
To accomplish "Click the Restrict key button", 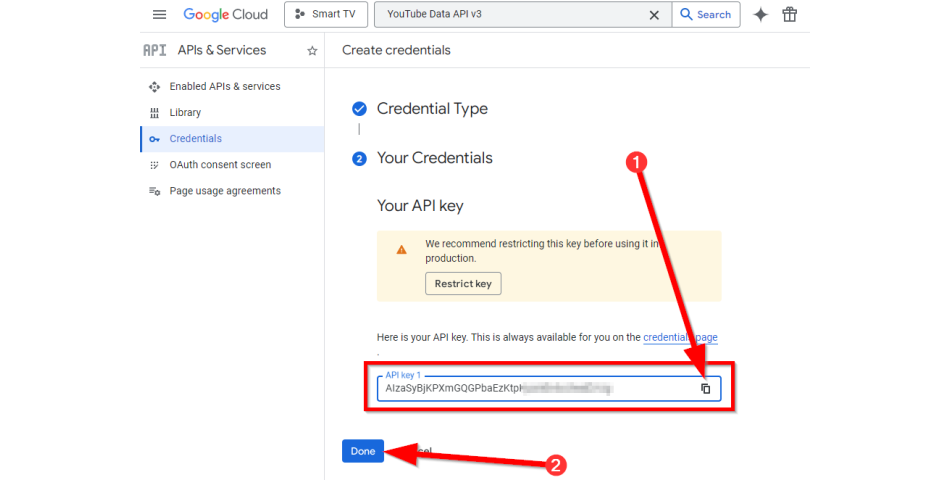I will click(x=463, y=284).
